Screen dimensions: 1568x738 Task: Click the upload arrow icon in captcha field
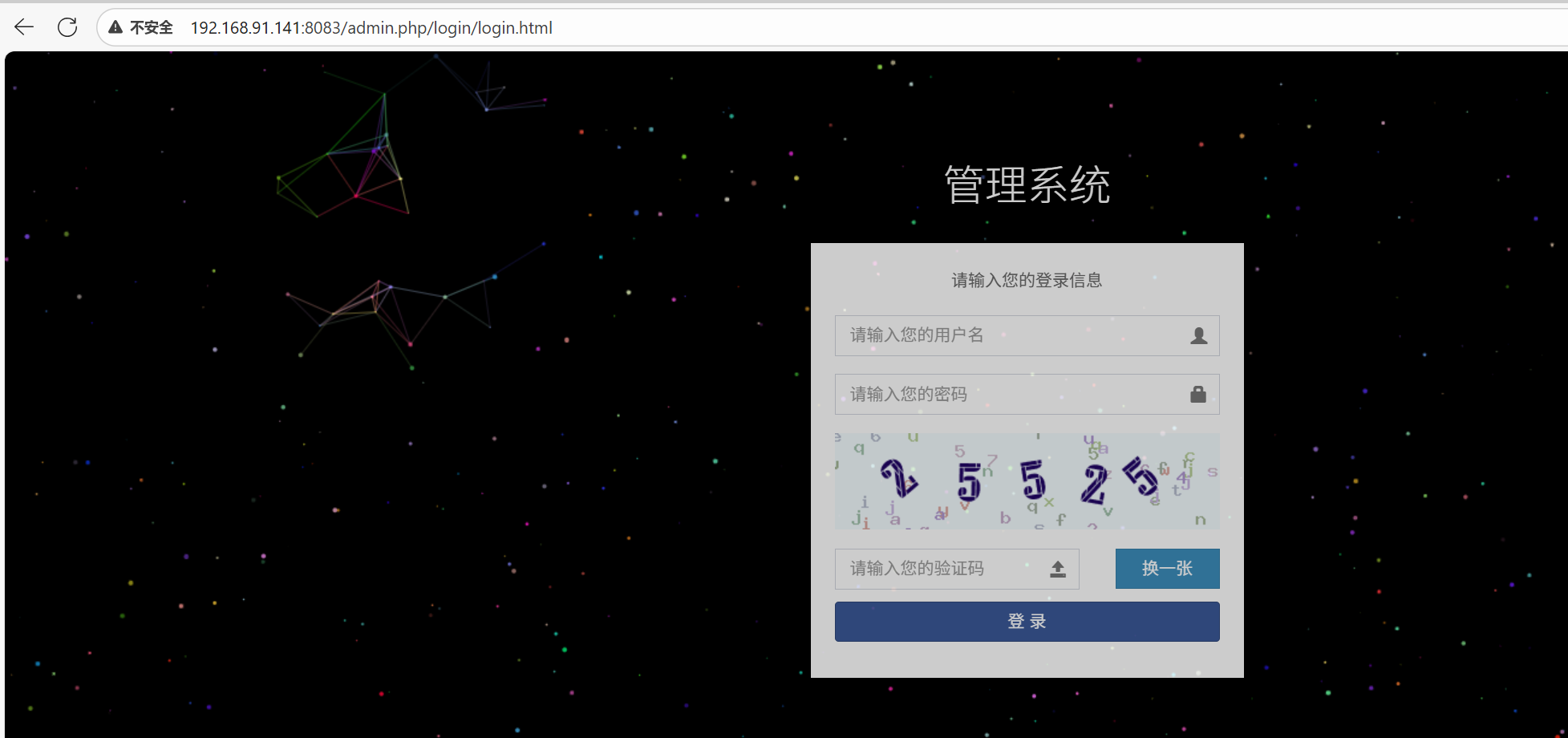coord(1058,569)
